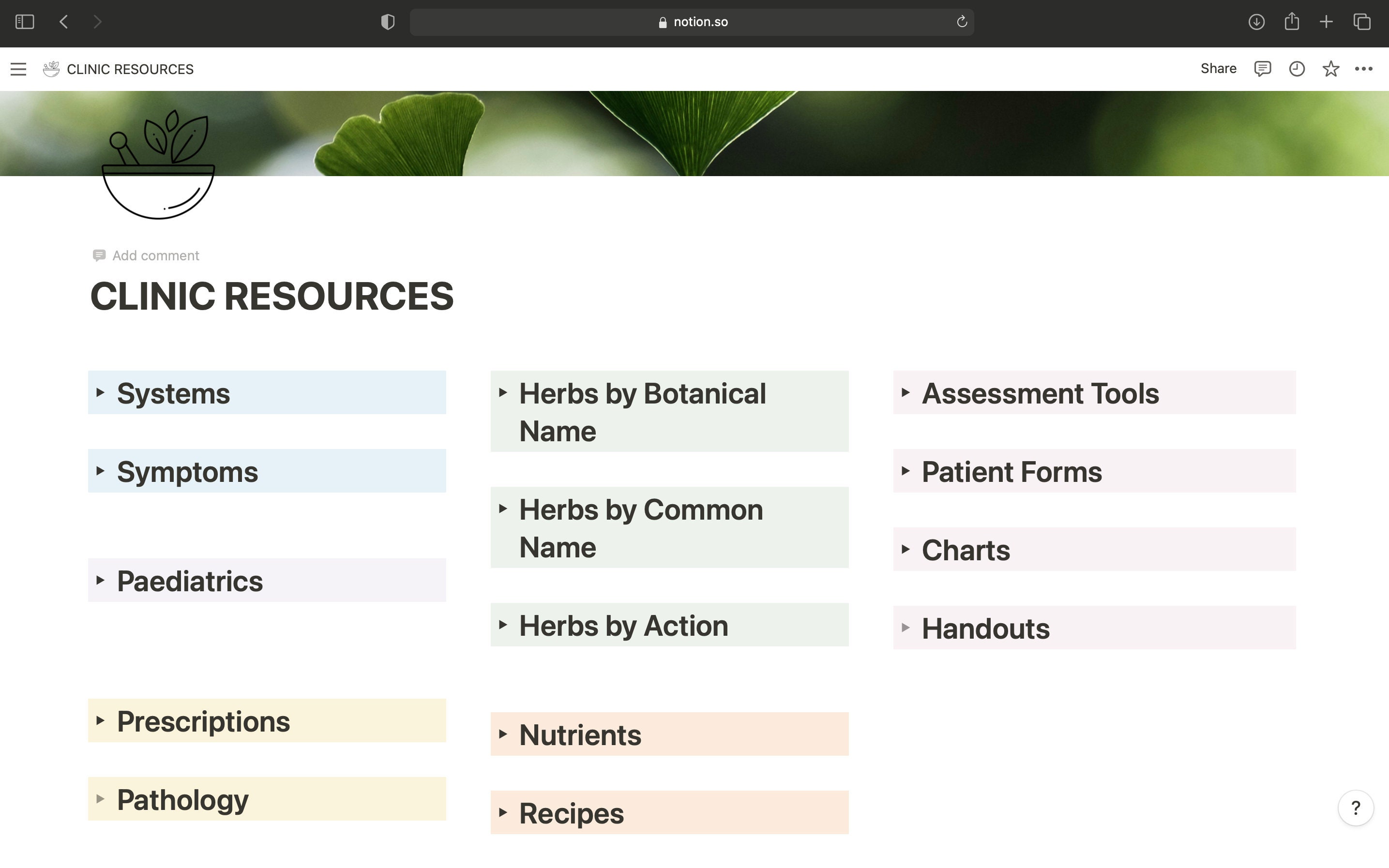Click the Herbs by Action text

623,626
